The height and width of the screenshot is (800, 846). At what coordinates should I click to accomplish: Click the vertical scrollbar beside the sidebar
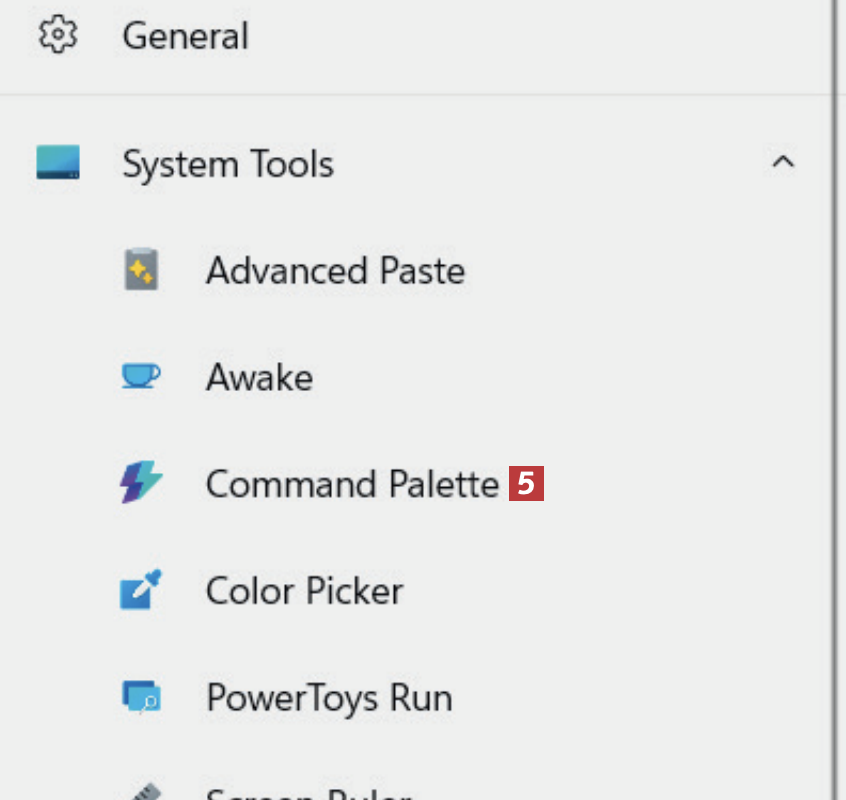coord(833,400)
